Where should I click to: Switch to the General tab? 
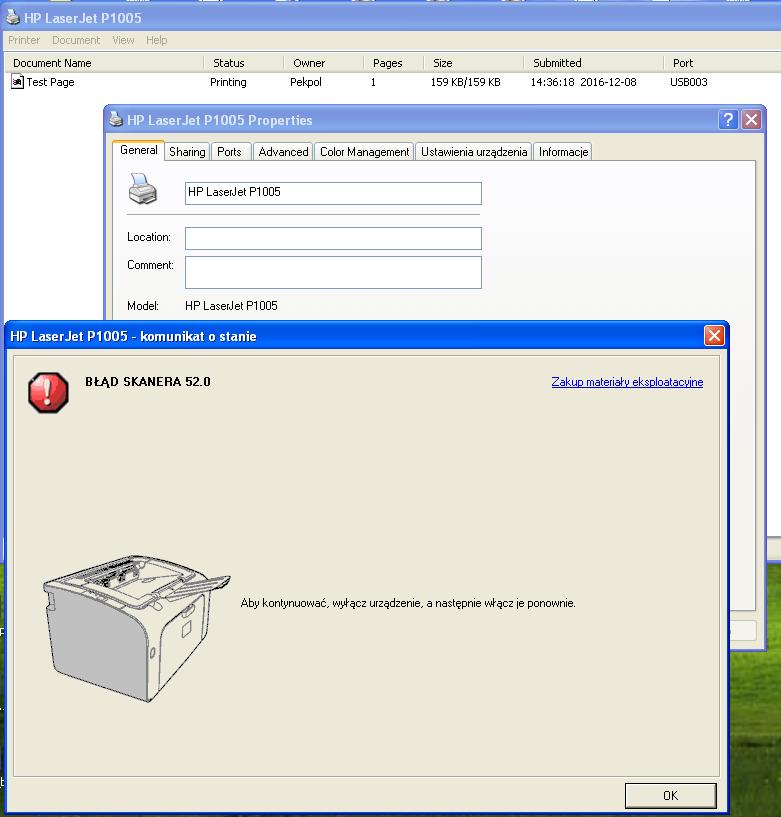(139, 150)
